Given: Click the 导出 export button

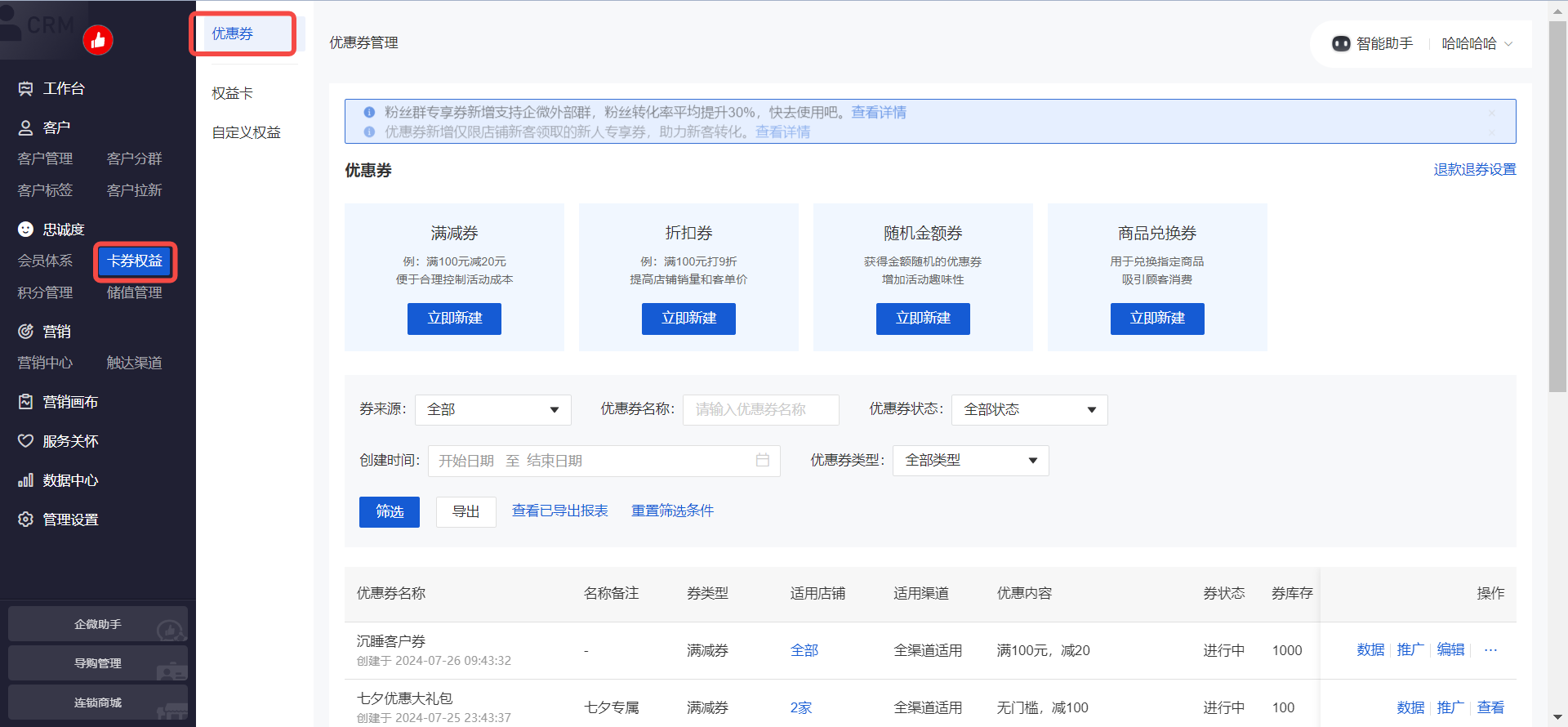Looking at the screenshot, I should point(466,512).
